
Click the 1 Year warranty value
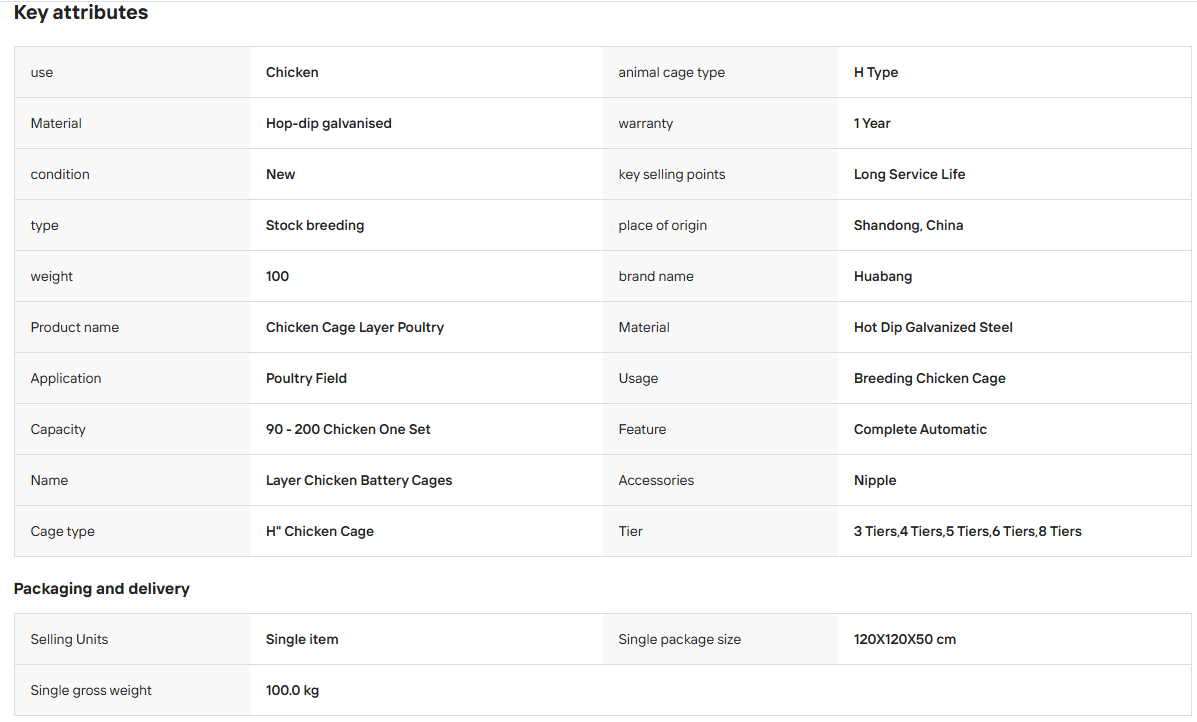[872, 124]
